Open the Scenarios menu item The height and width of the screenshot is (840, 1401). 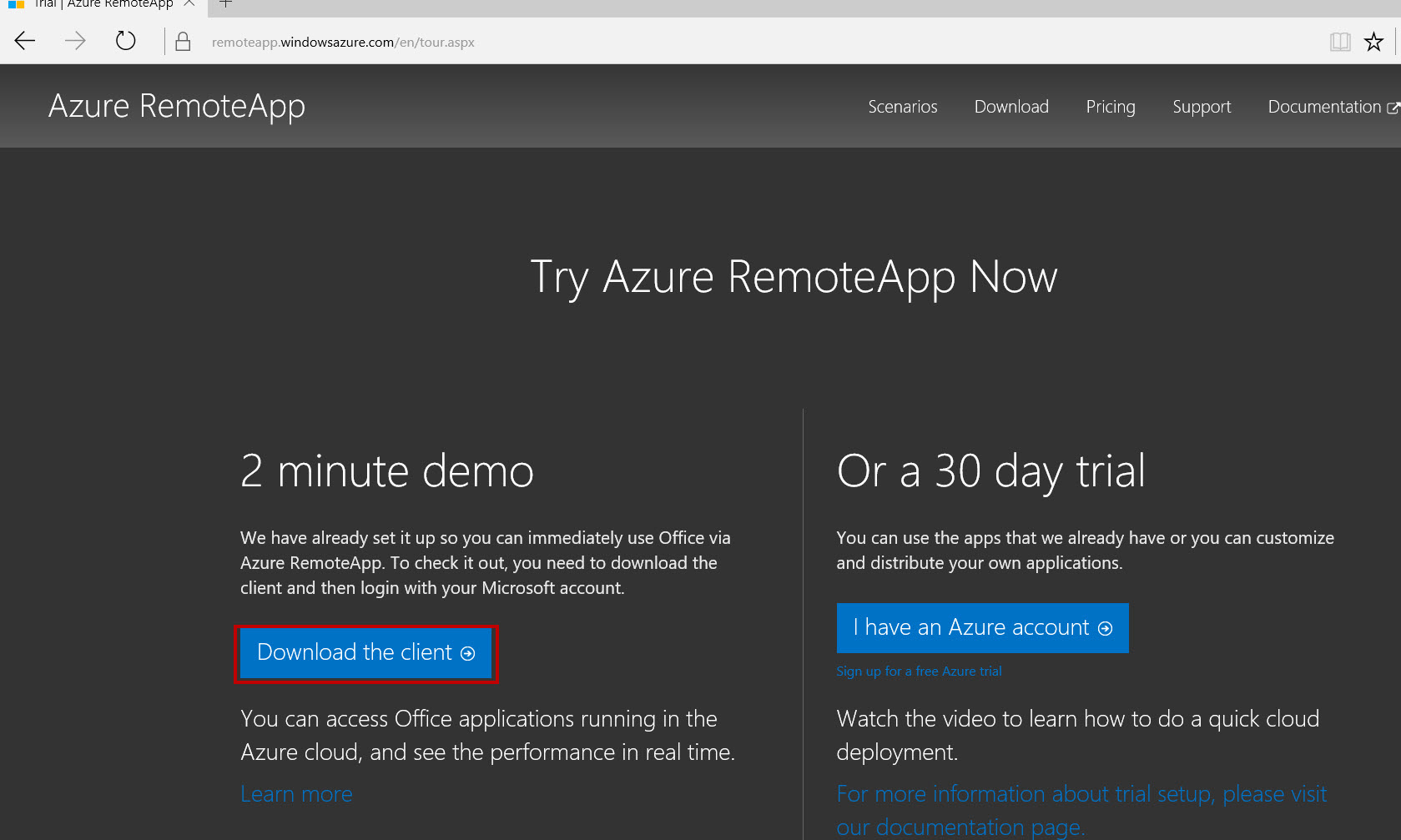(902, 107)
